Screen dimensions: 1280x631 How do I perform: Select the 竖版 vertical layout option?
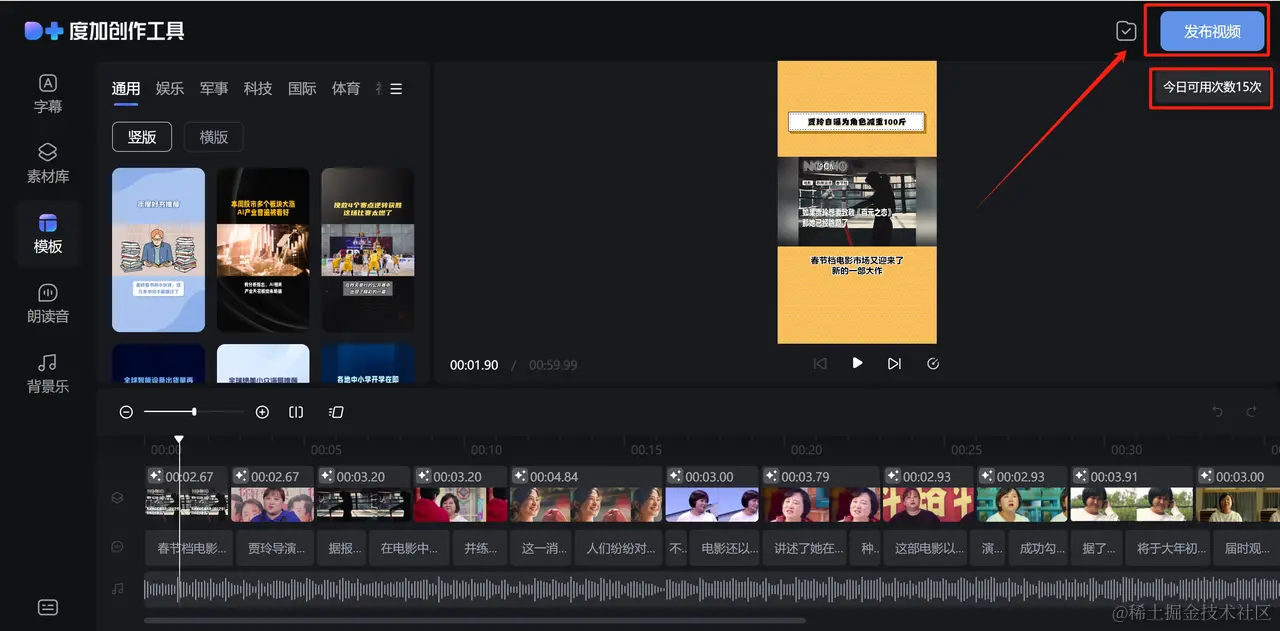coord(142,137)
